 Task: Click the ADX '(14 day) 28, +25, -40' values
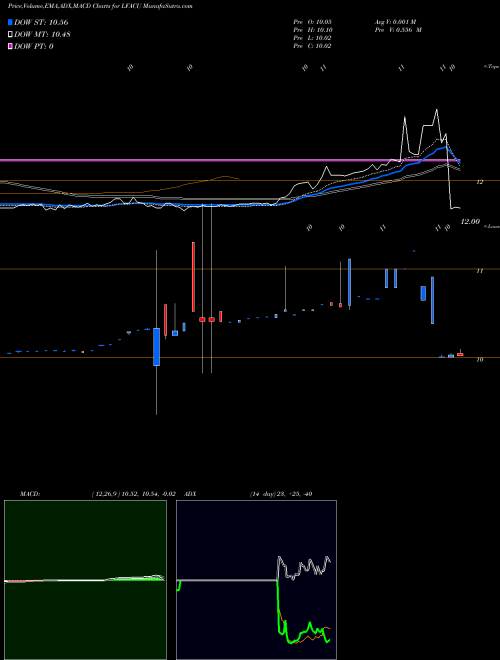coord(281,494)
